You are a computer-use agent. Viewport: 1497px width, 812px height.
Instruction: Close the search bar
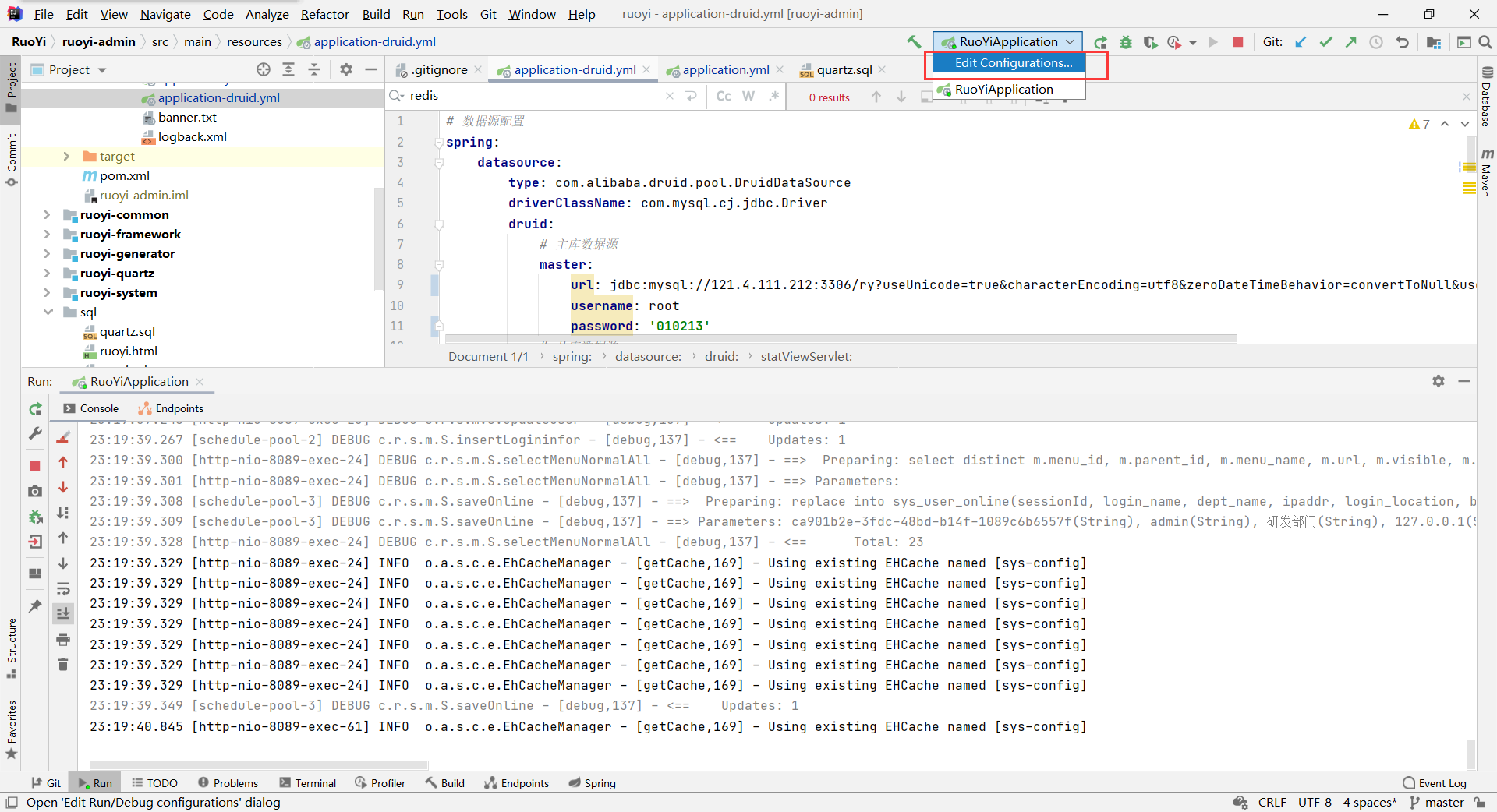[1466, 97]
